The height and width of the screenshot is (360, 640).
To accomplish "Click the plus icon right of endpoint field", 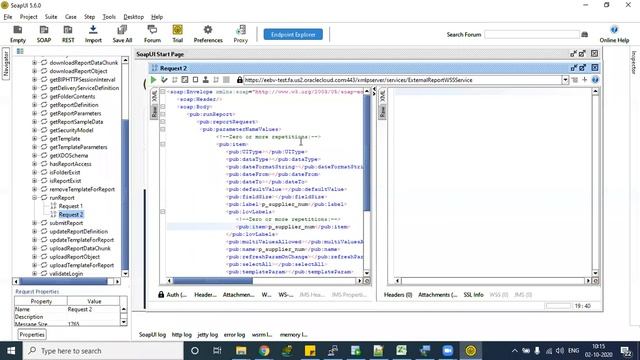I will [x=584, y=80].
